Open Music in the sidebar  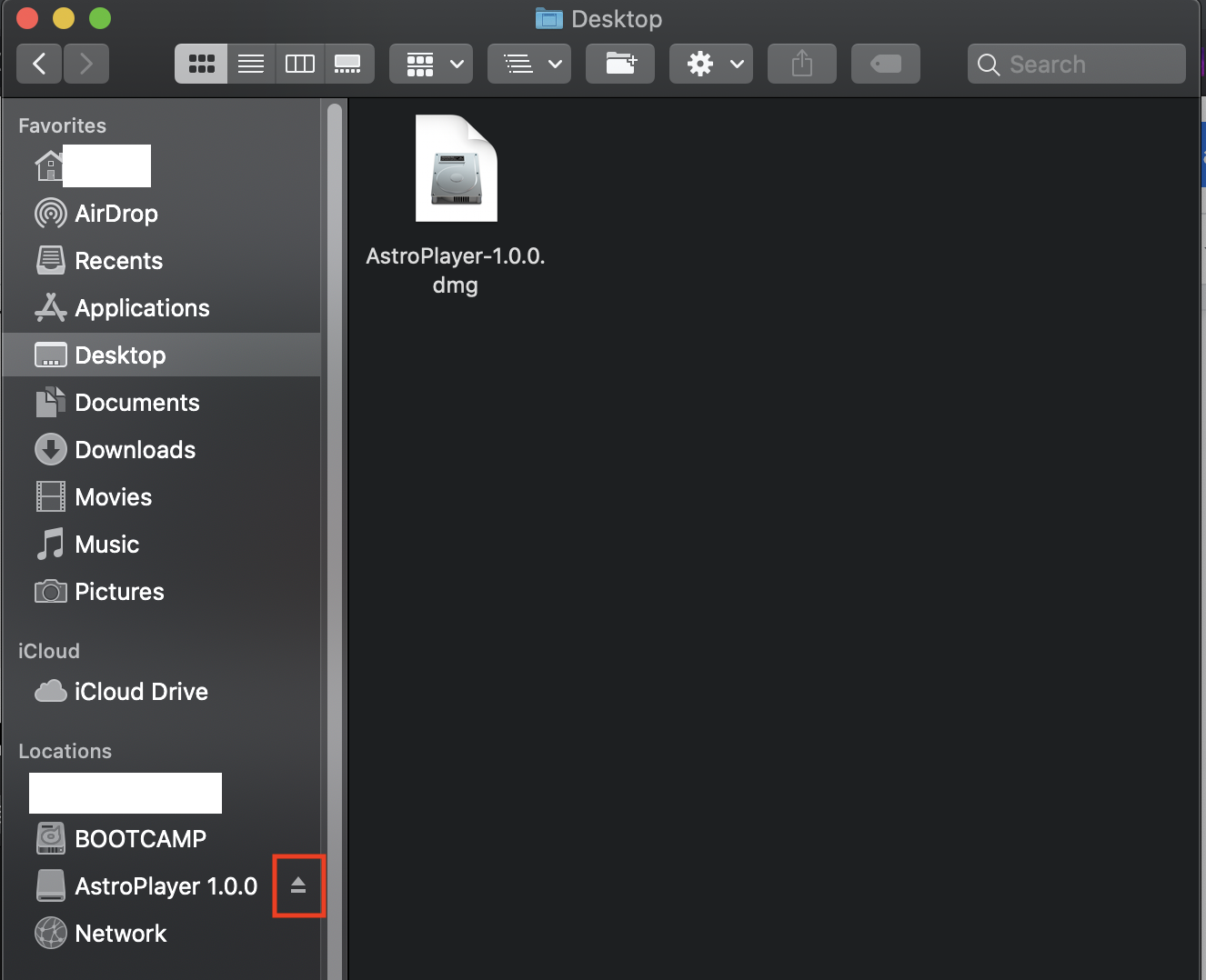click(x=162, y=545)
